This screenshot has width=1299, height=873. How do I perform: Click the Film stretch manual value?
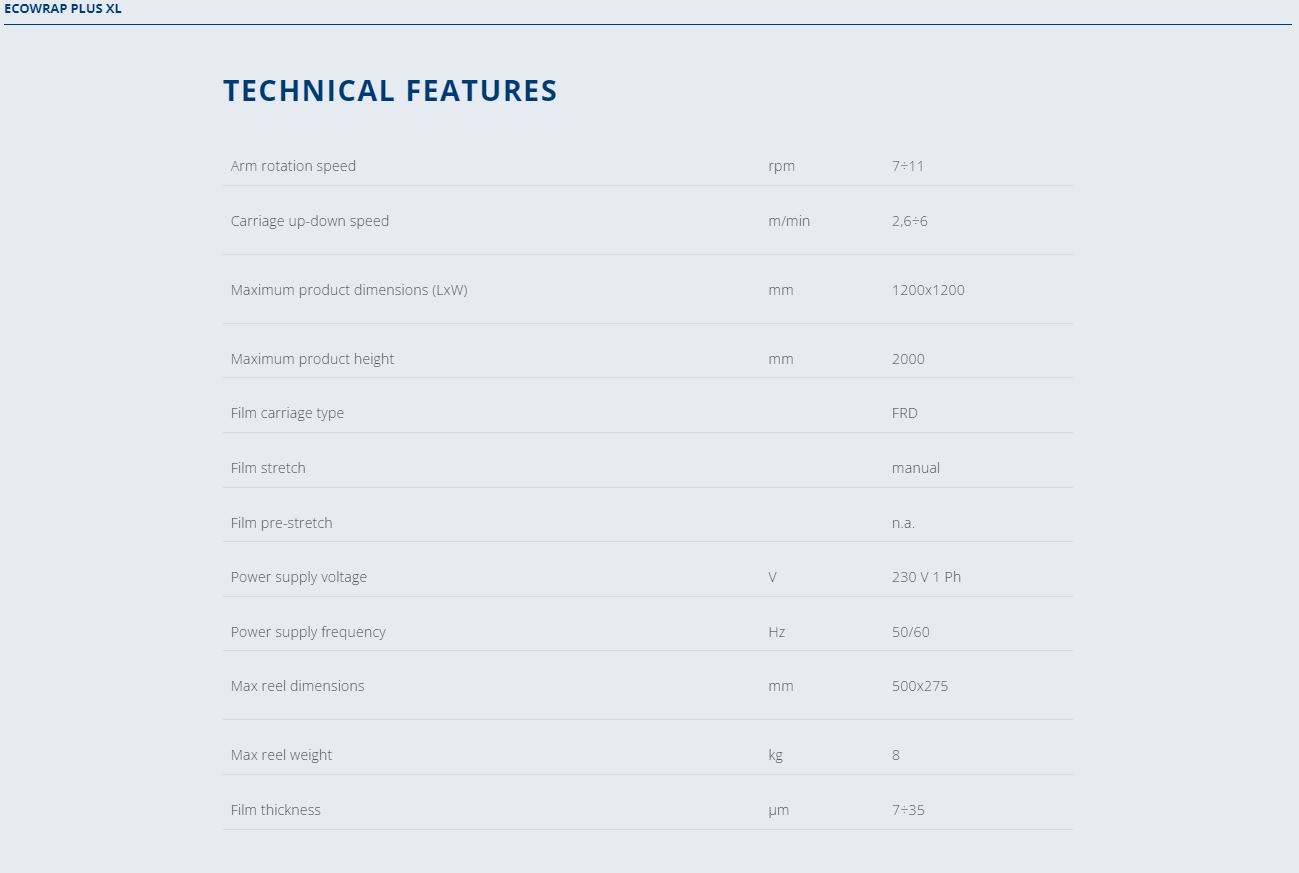click(x=916, y=468)
